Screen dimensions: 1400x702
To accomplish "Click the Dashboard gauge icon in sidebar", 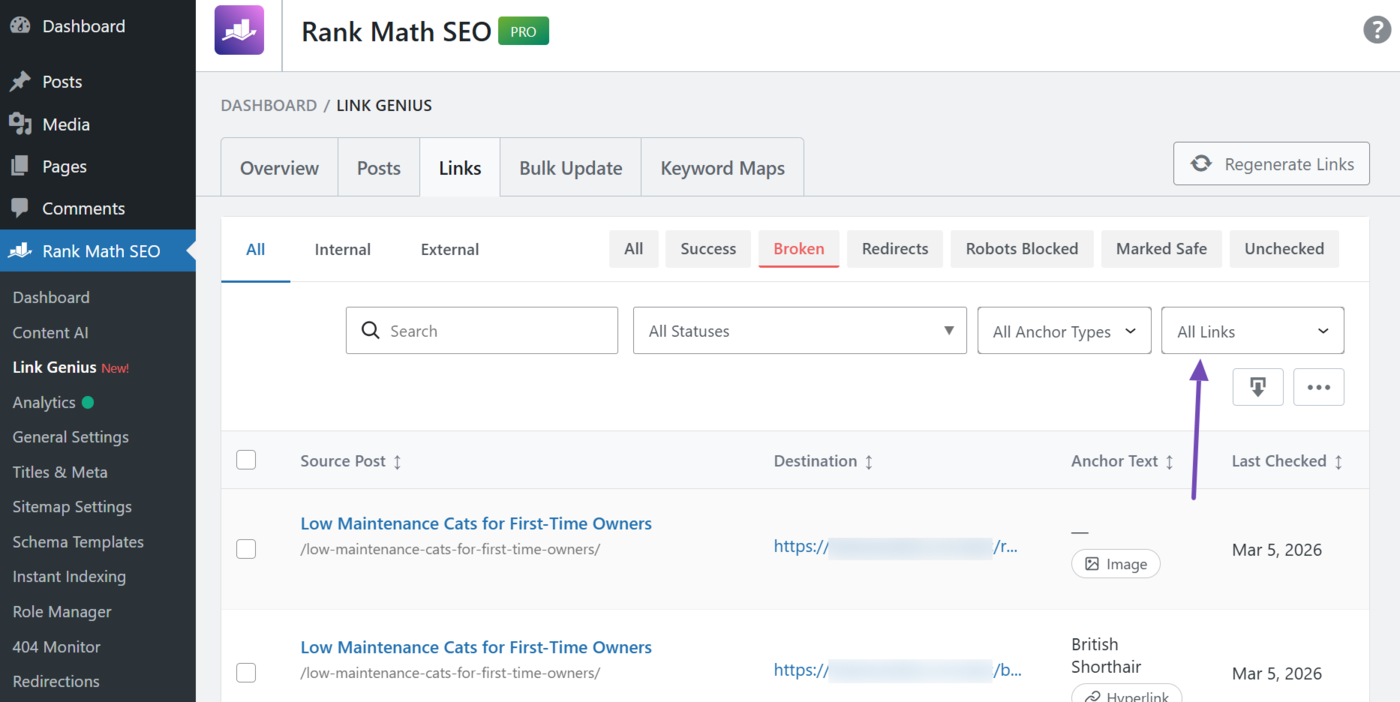I will click(x=20, y=26).
